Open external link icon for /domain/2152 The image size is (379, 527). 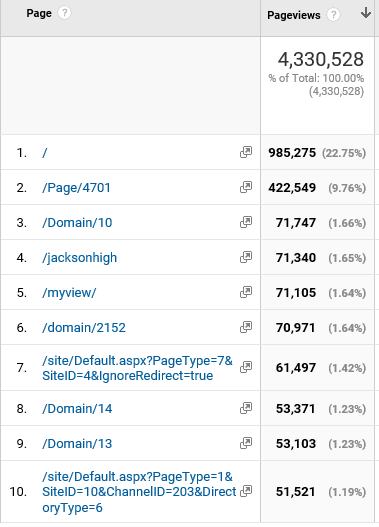246,327
